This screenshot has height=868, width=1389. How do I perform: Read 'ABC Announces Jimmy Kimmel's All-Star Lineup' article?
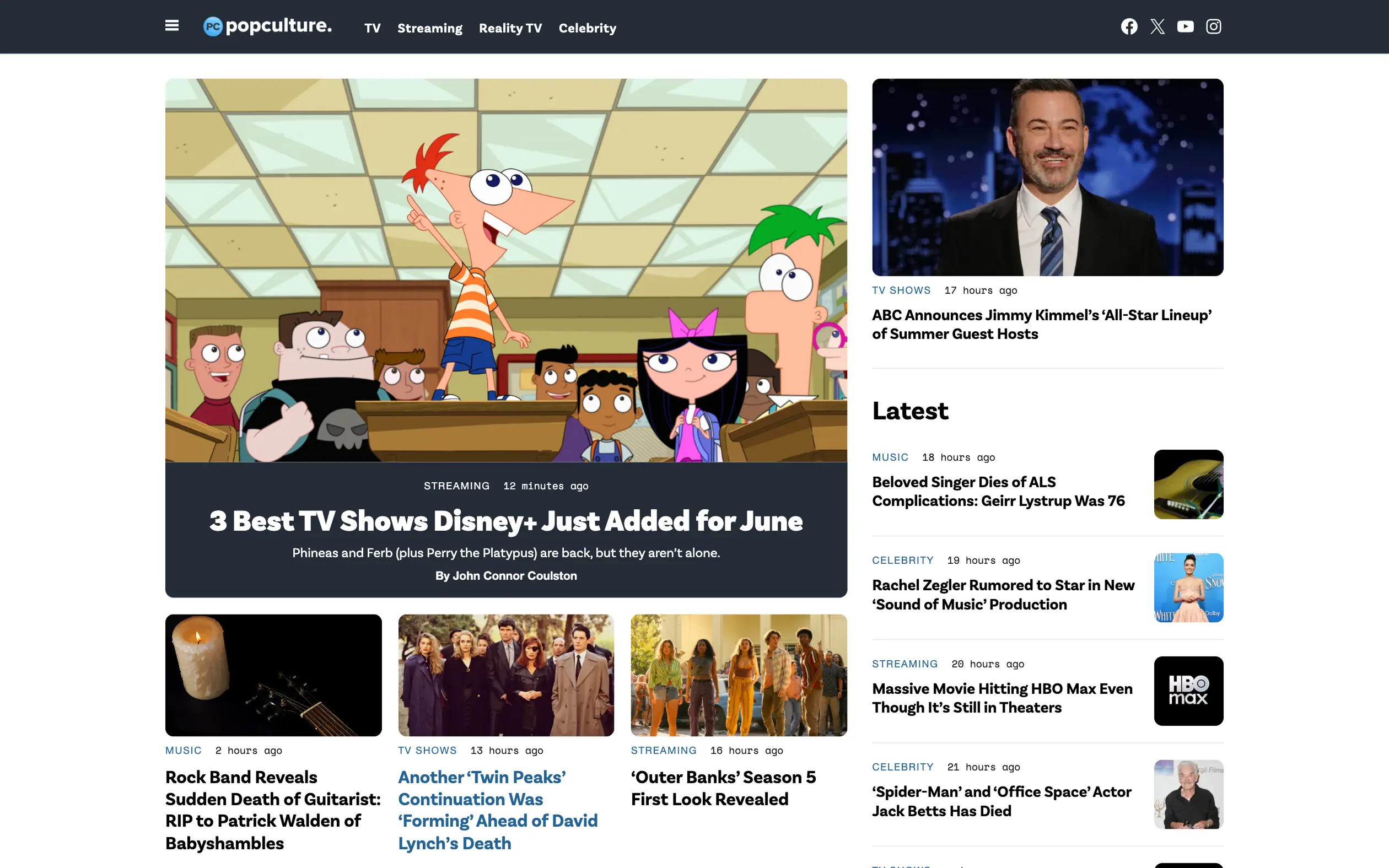[1042, 325]
